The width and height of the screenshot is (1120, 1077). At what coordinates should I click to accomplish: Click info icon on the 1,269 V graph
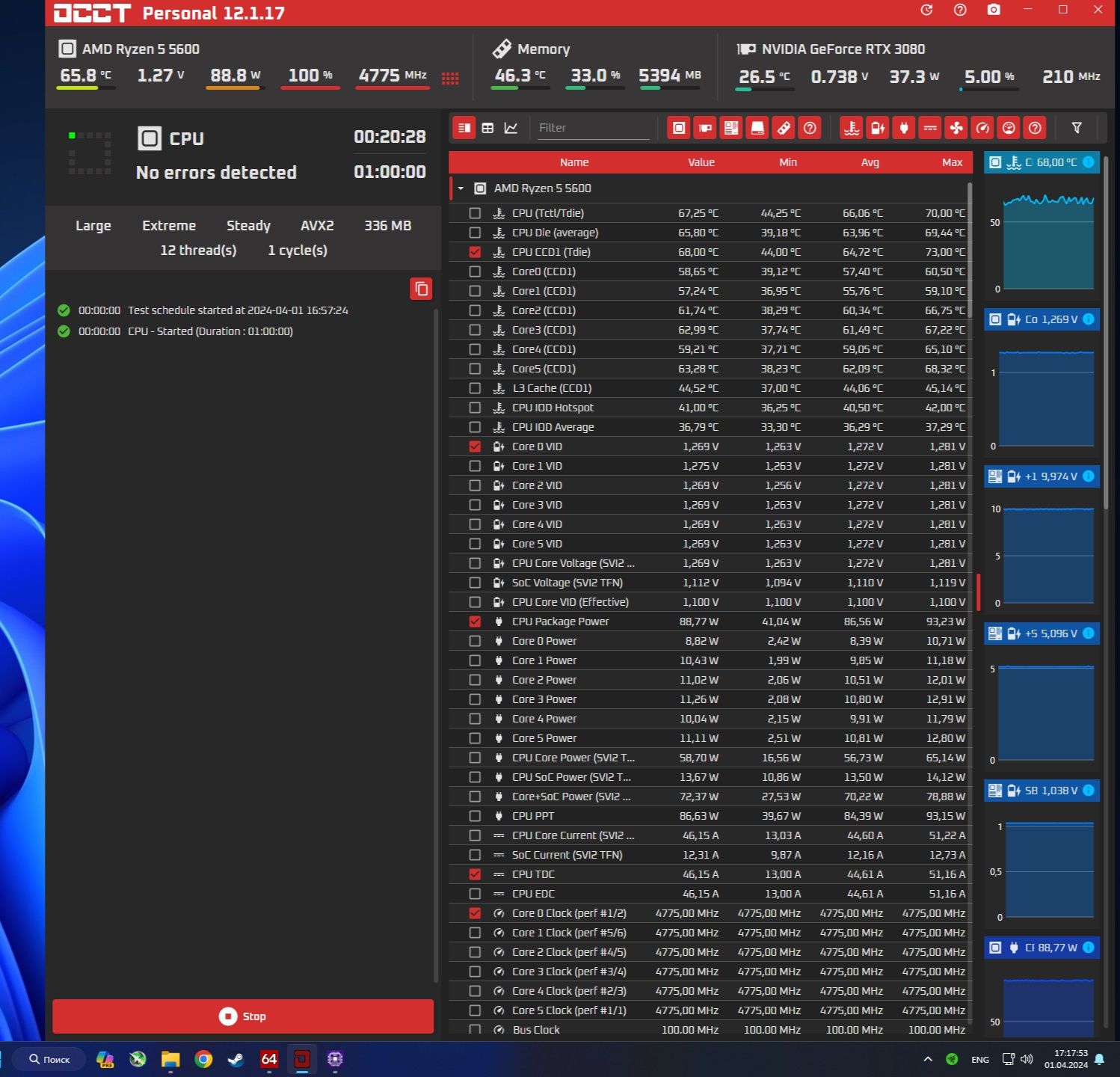click(x=1089, y=319)
